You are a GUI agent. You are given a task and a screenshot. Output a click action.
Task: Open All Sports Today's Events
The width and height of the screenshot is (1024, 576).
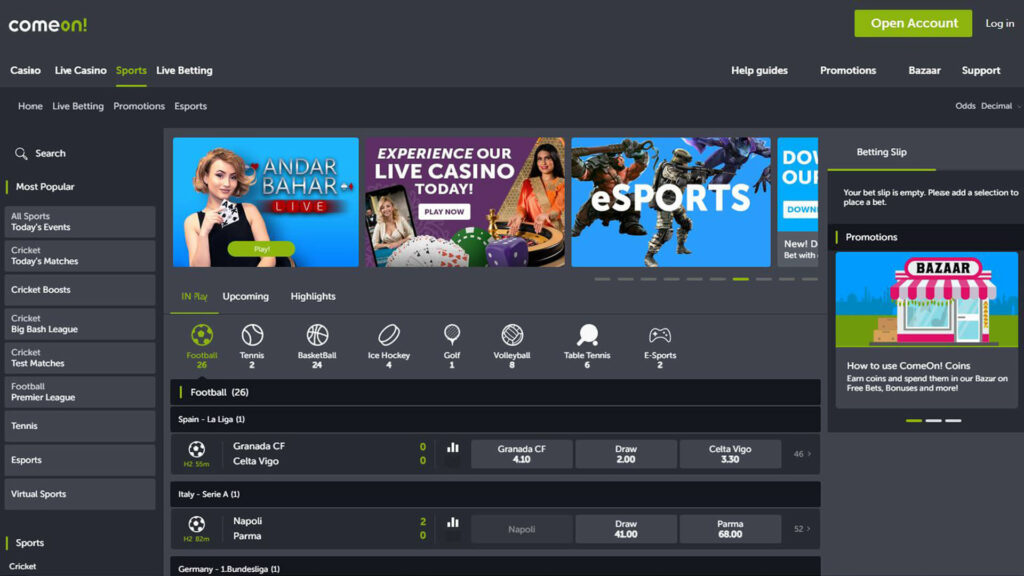tap(80, 221)
